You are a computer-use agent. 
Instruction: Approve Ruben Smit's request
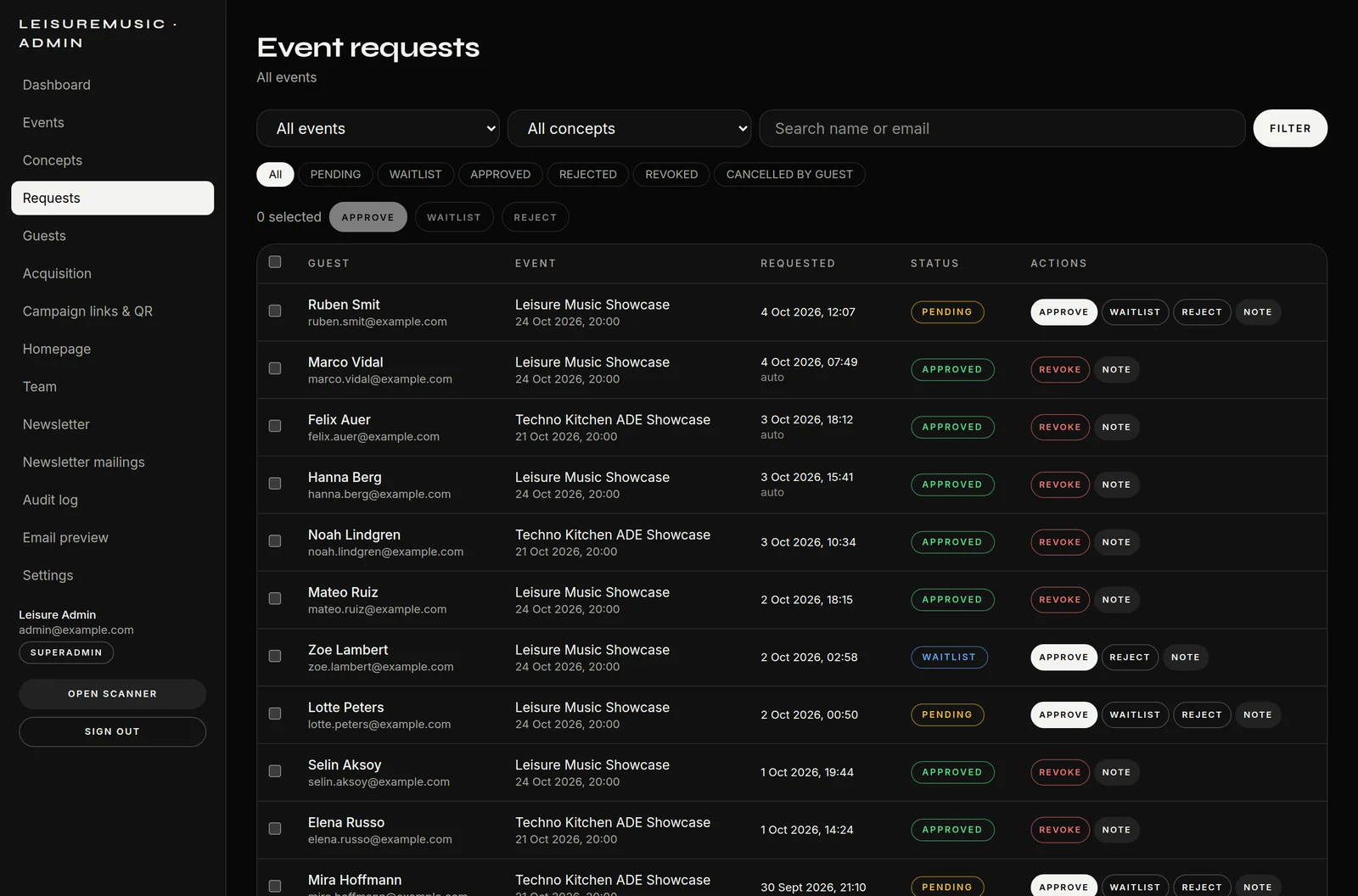(1063, 312)
